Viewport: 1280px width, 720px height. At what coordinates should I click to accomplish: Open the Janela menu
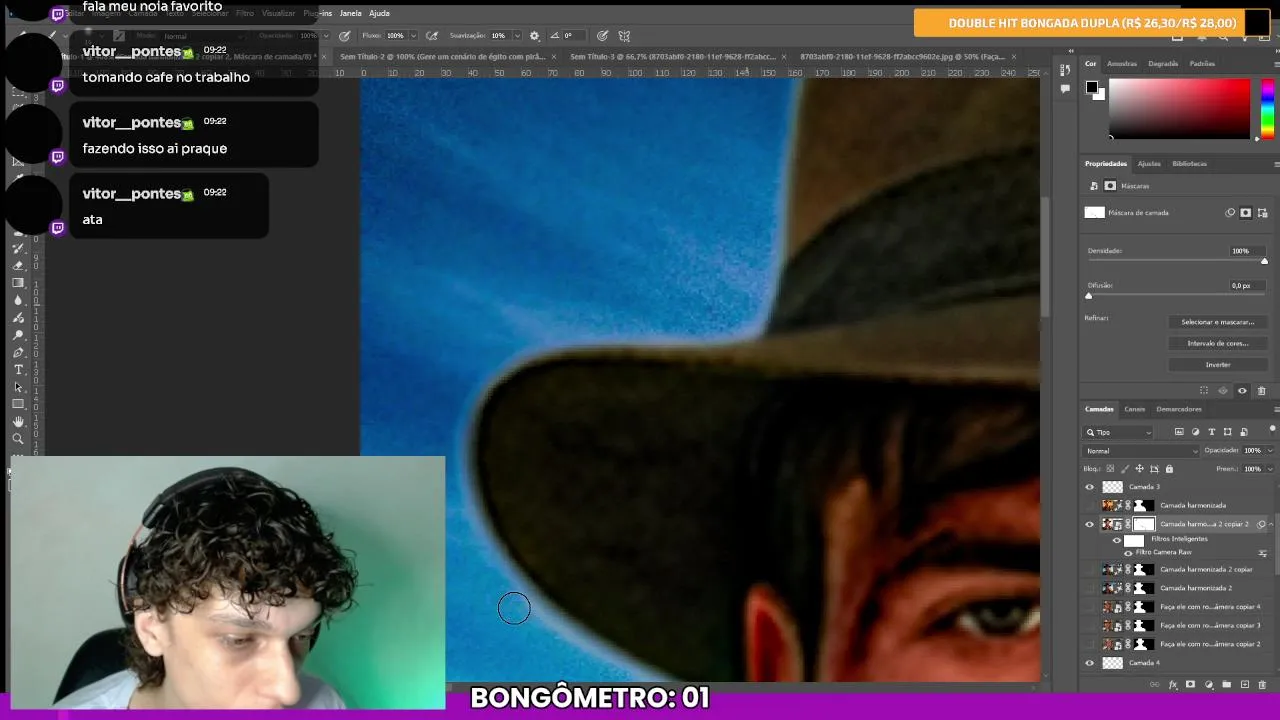point(350,14)
